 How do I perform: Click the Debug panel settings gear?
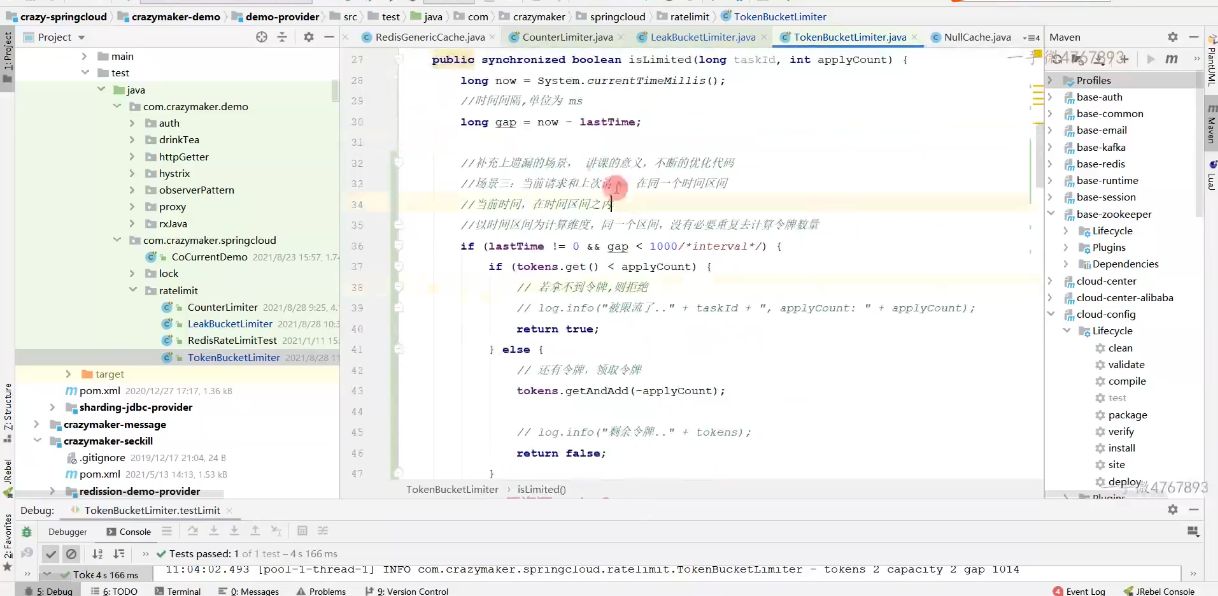tap(1172, 510)
